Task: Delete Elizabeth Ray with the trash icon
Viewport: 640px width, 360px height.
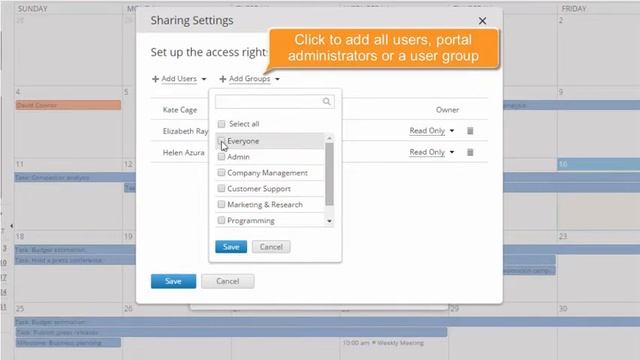Action: point(470,131)
